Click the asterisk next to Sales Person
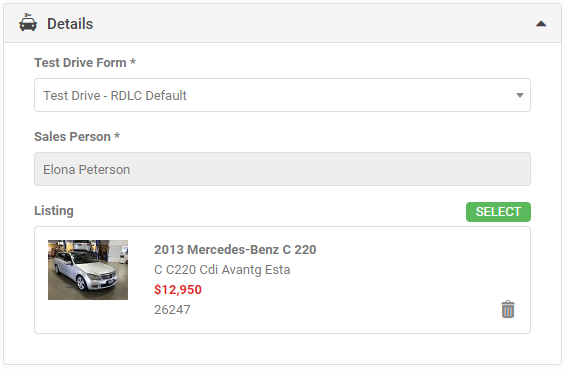Viewport: 567px width, 369px height. [x=117, y=135]
